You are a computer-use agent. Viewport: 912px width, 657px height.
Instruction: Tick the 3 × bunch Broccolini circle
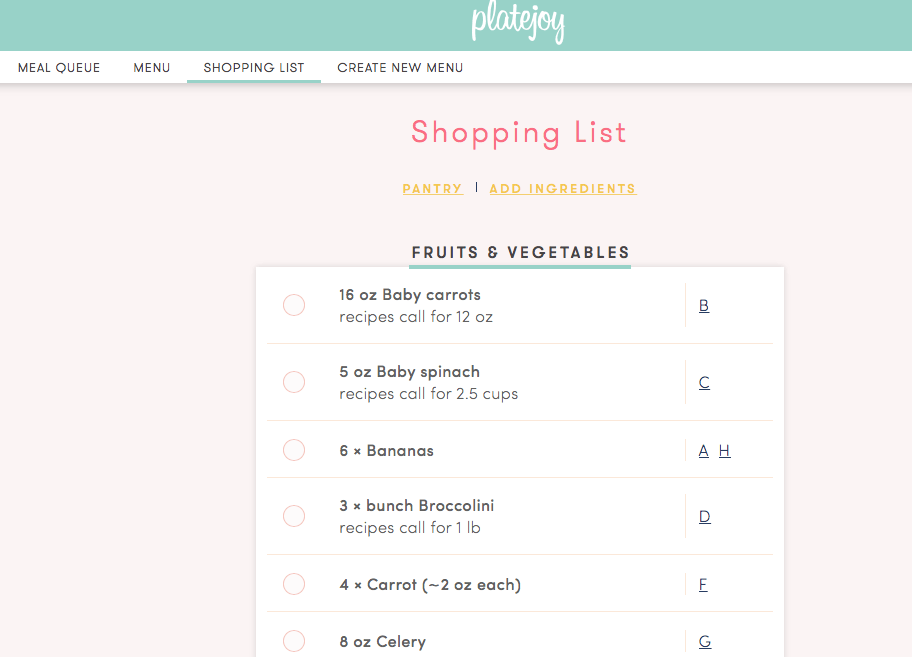click(294, 516)
